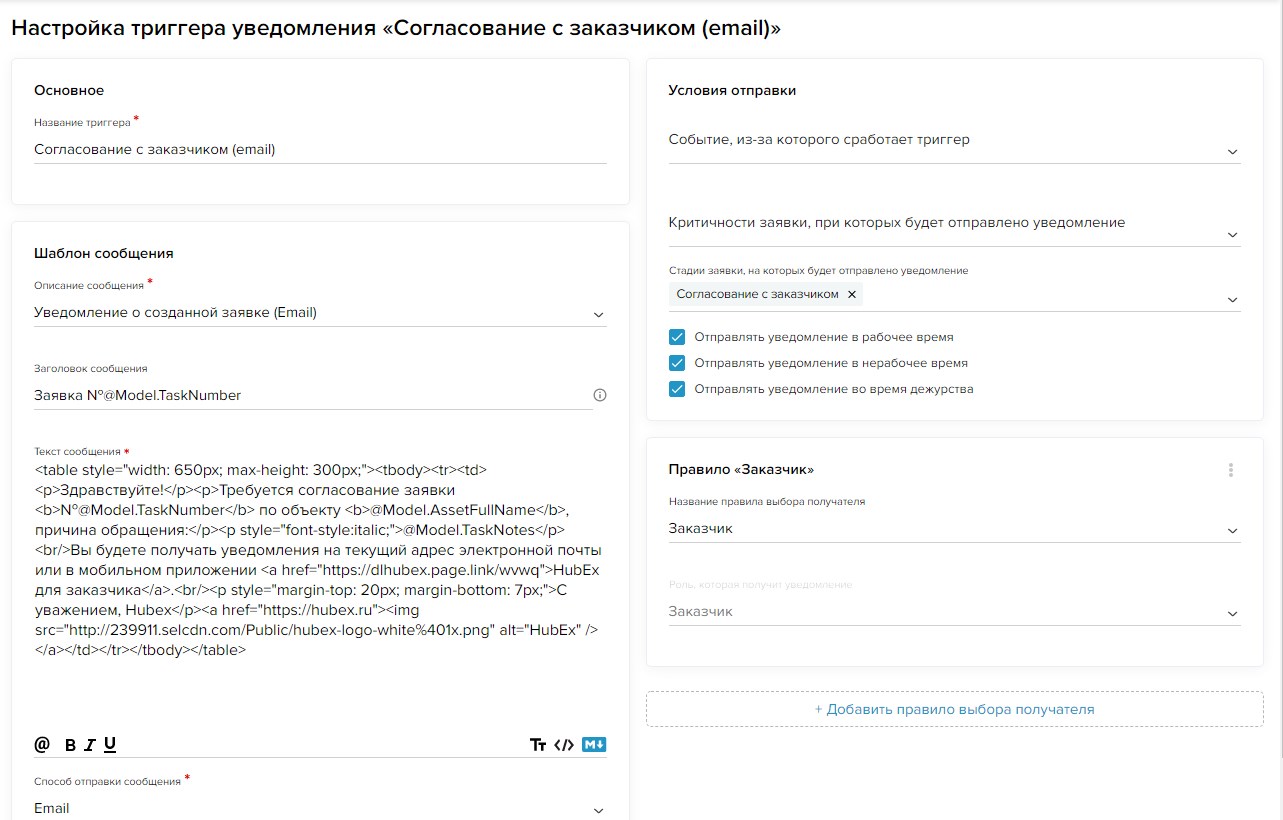1283x820 pixels.
Task: Insert a mention with the @ icon
Action: pos(42,744)
